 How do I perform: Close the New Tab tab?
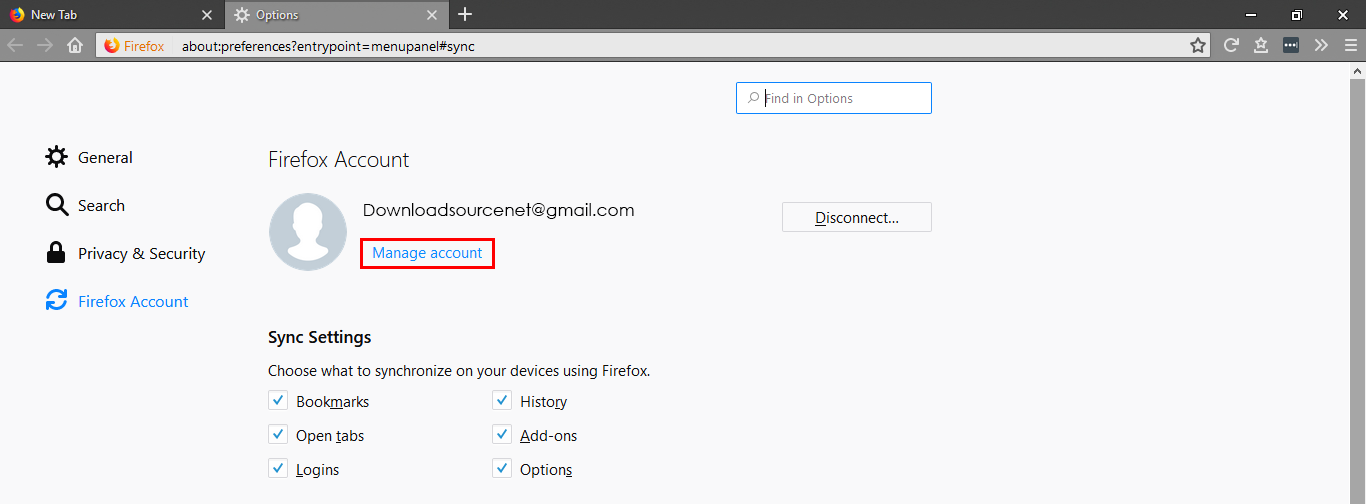(207, 15)
